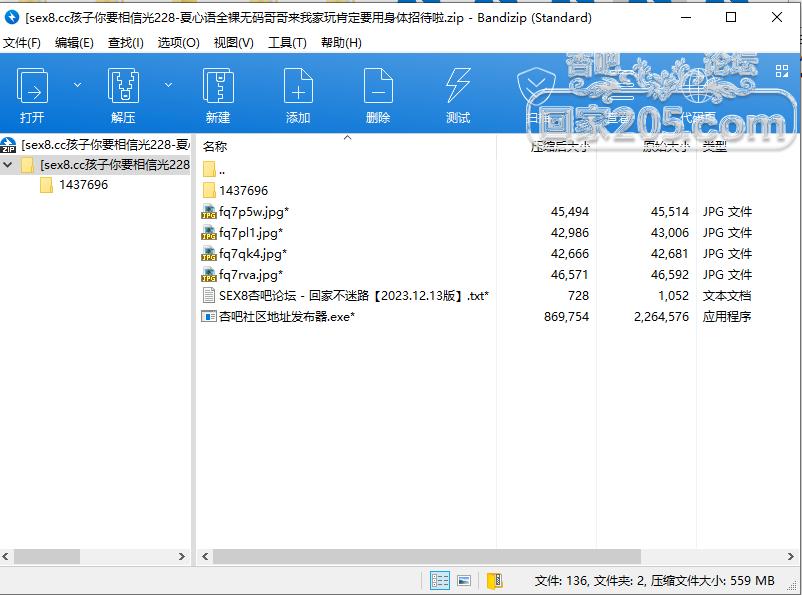Click 文本文档 type cell
This screenshot has height=595, width=802.
727,295
